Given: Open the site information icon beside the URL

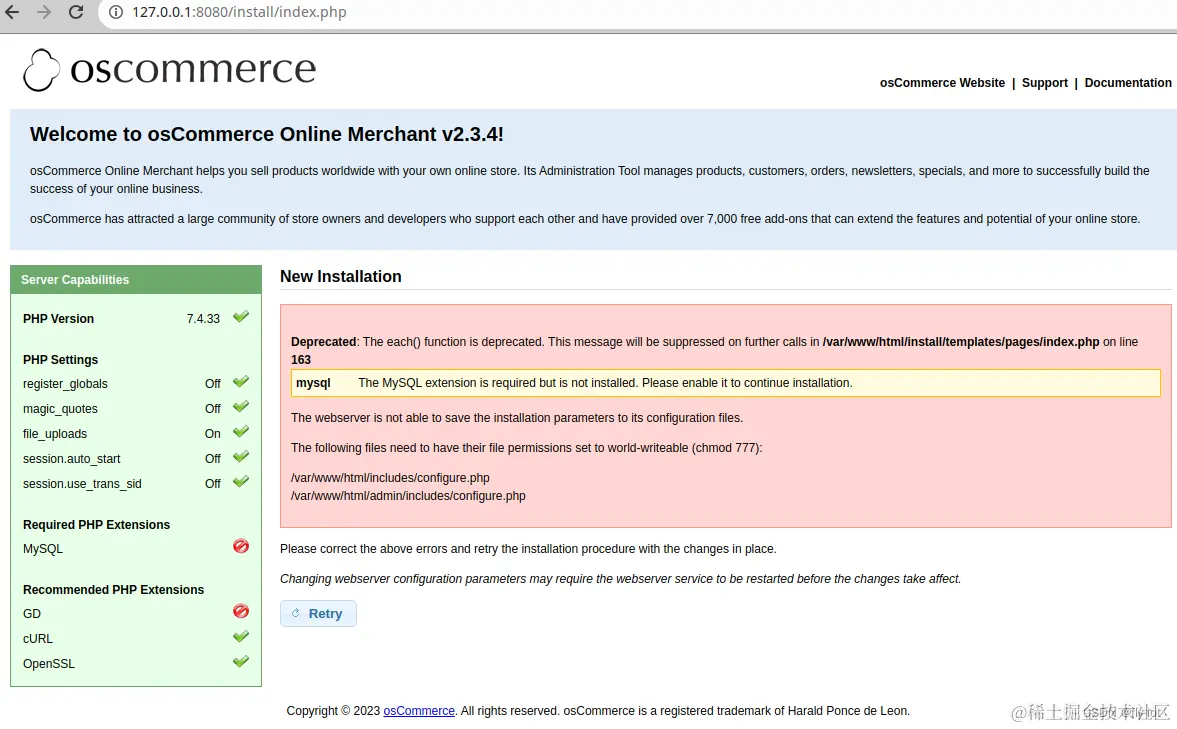Looking at the screenshot, I should pyautogui.click(x=116, y=12).
